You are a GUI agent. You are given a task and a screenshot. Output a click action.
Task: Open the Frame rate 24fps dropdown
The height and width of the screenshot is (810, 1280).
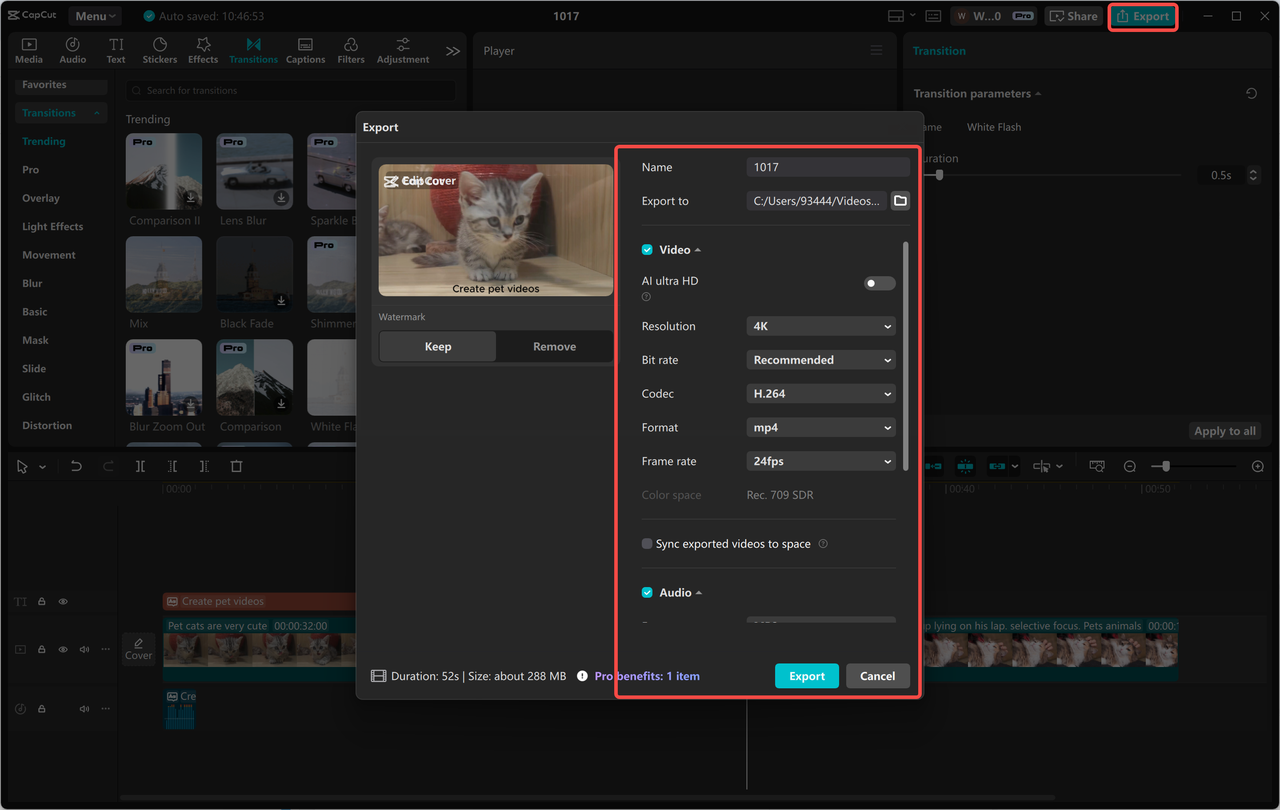click(x=820, y=461)
